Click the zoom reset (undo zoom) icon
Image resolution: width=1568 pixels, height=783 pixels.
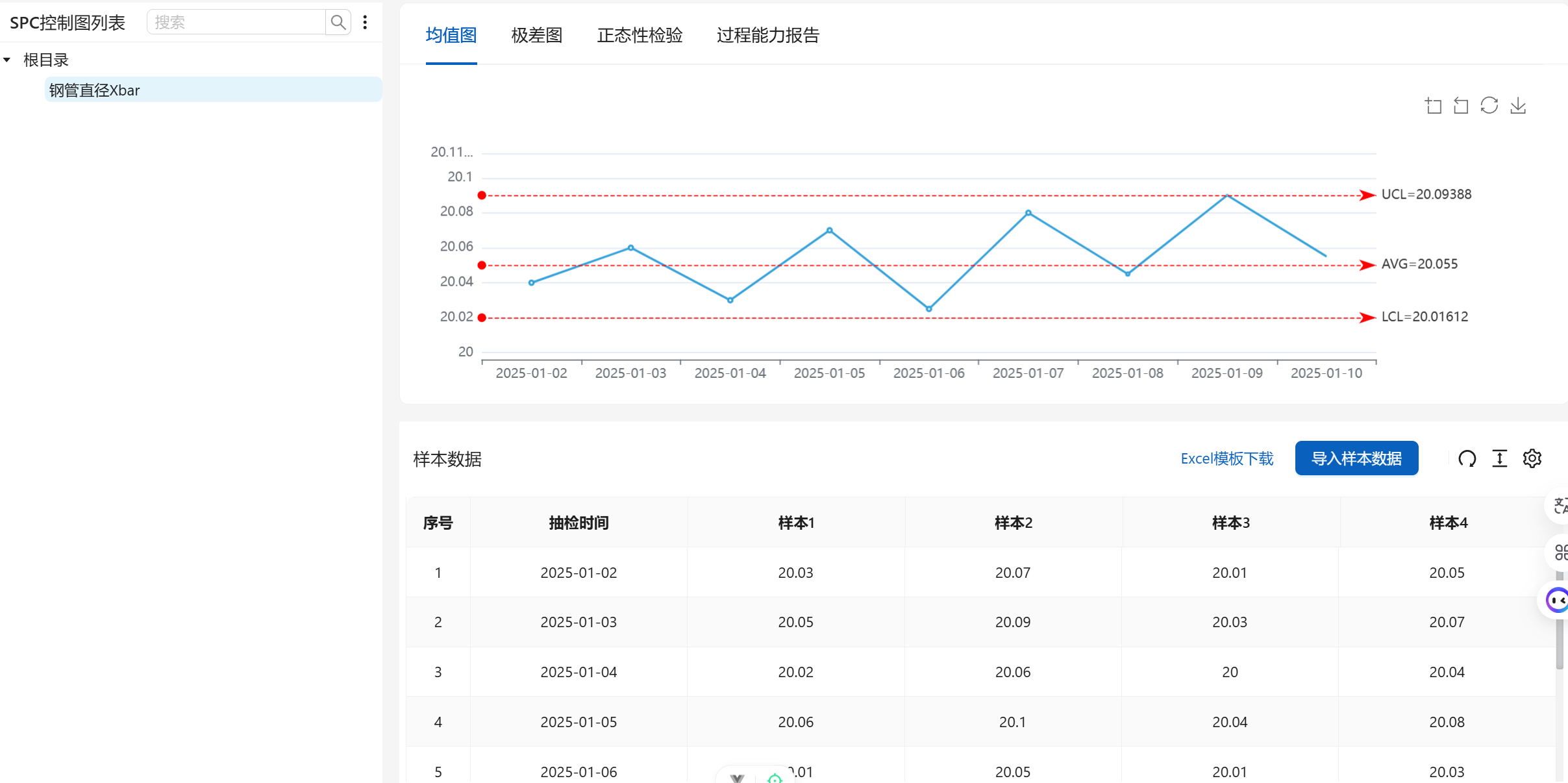(x=1461, y=106)
